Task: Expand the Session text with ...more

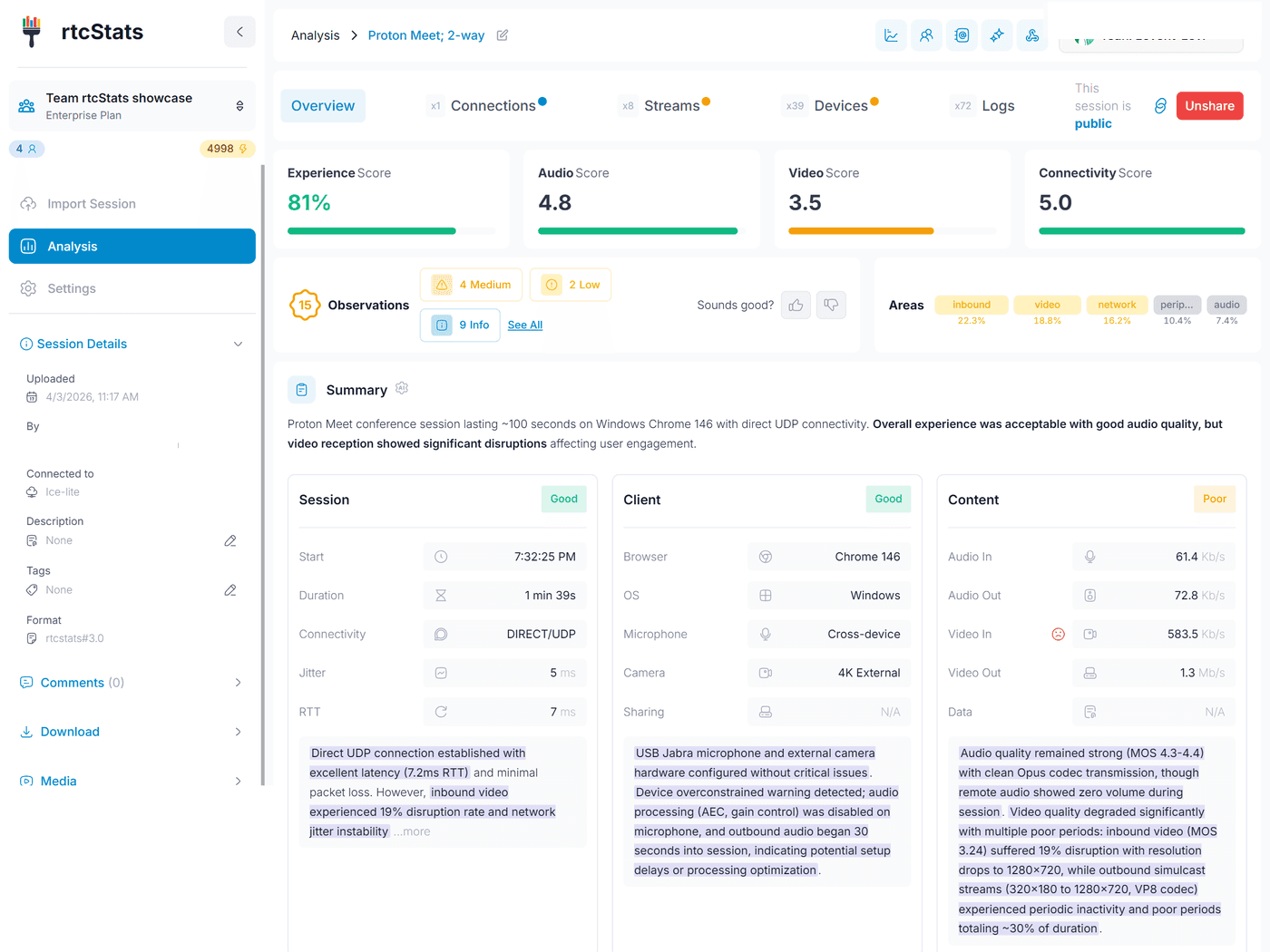Action: point(412,831)
